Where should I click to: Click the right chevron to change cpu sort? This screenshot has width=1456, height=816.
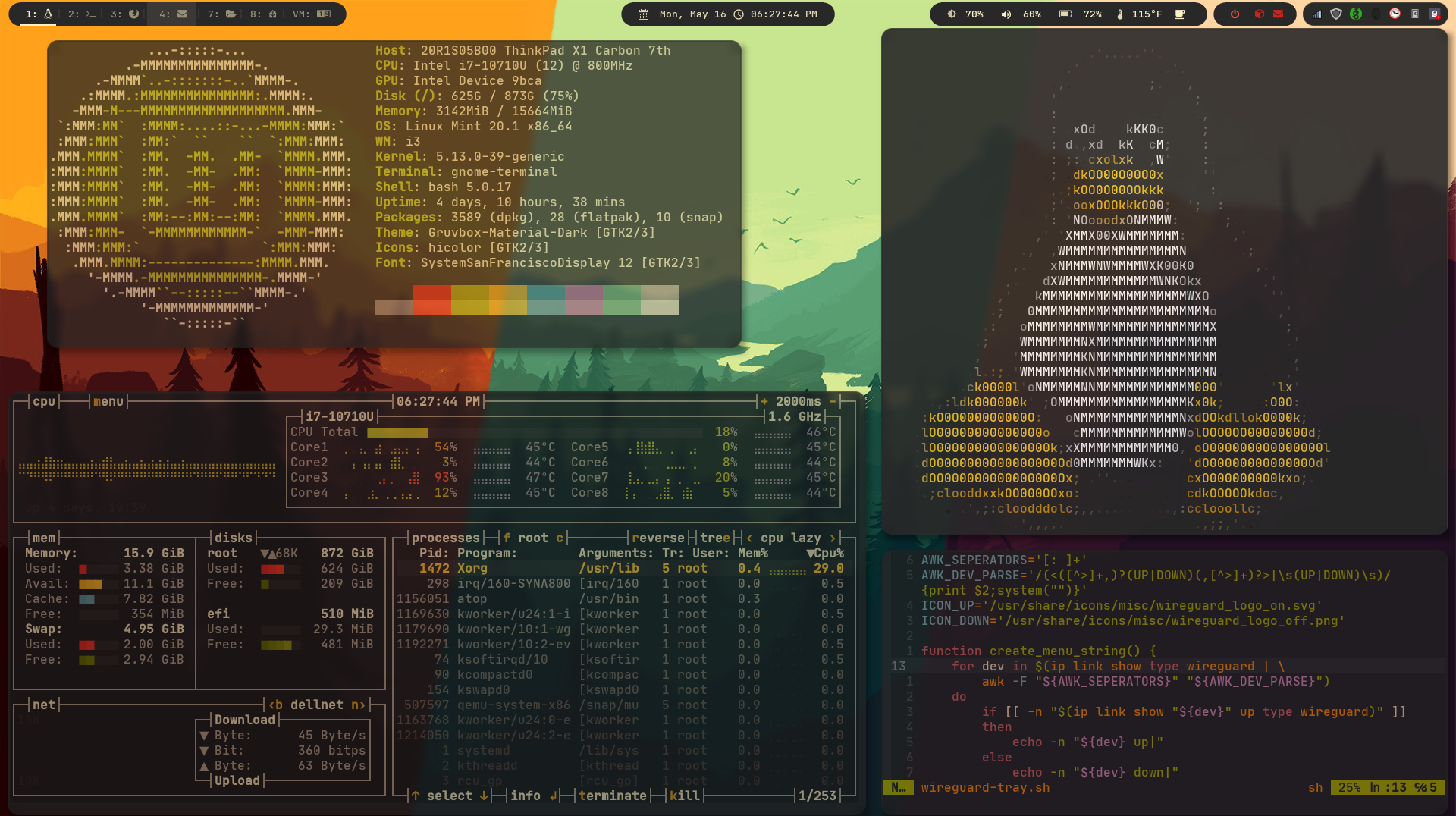coord(832,538)
